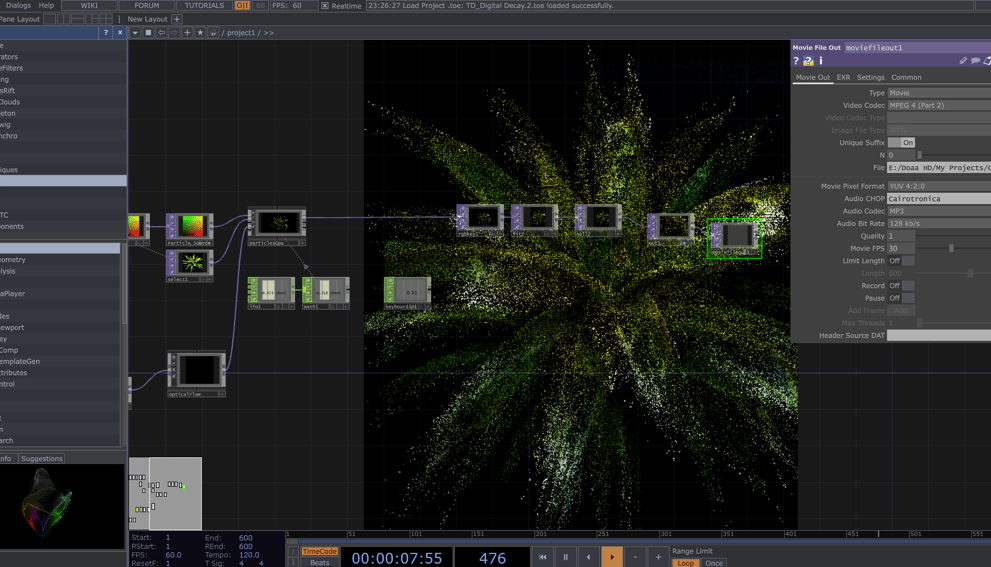Click the TUTORIALS button
The image size is (991, 567).
(204, 5)
